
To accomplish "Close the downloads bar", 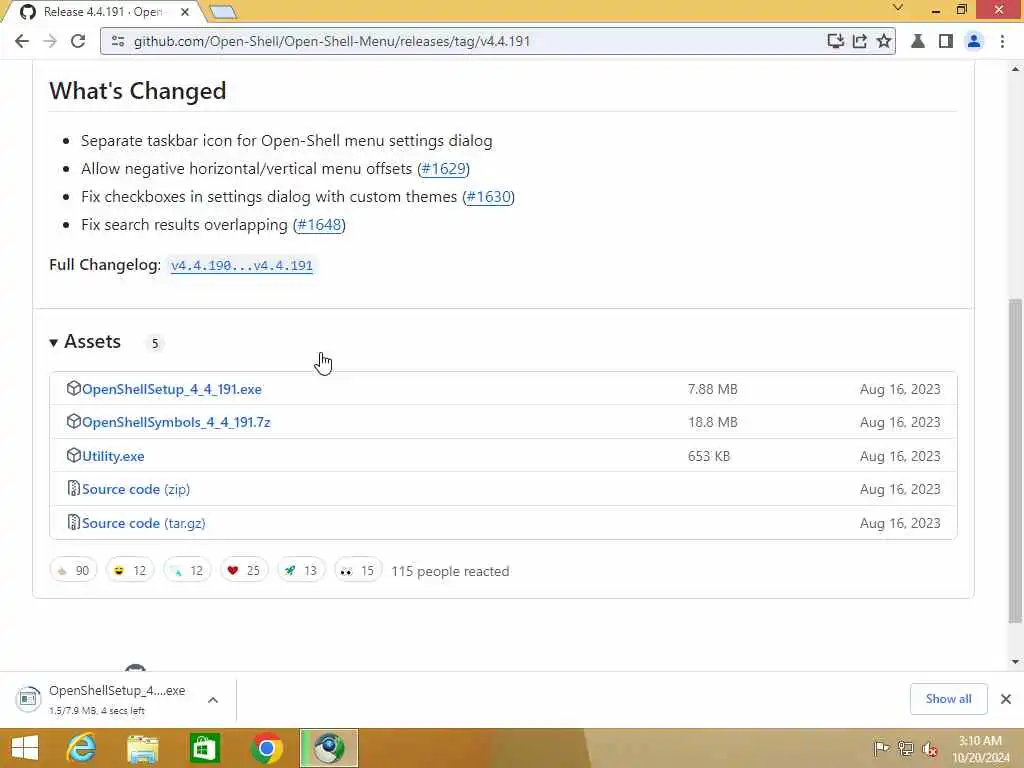I will pos(1006,699).
